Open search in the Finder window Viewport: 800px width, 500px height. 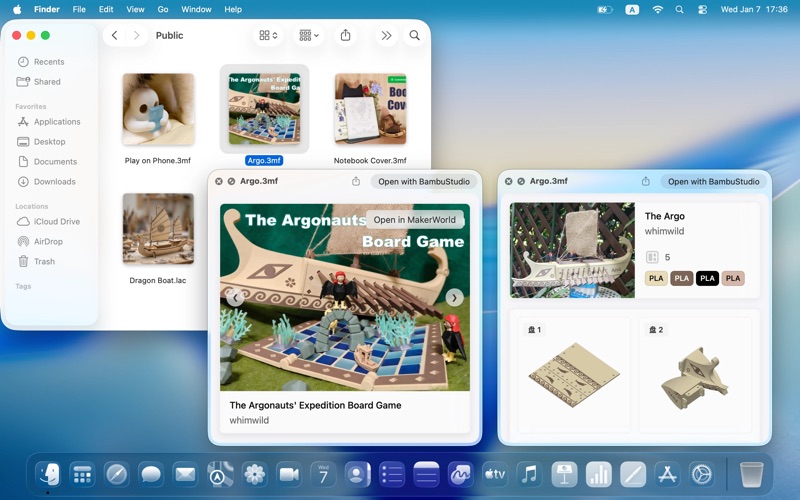pyautogui.click(x=414, y=35)
